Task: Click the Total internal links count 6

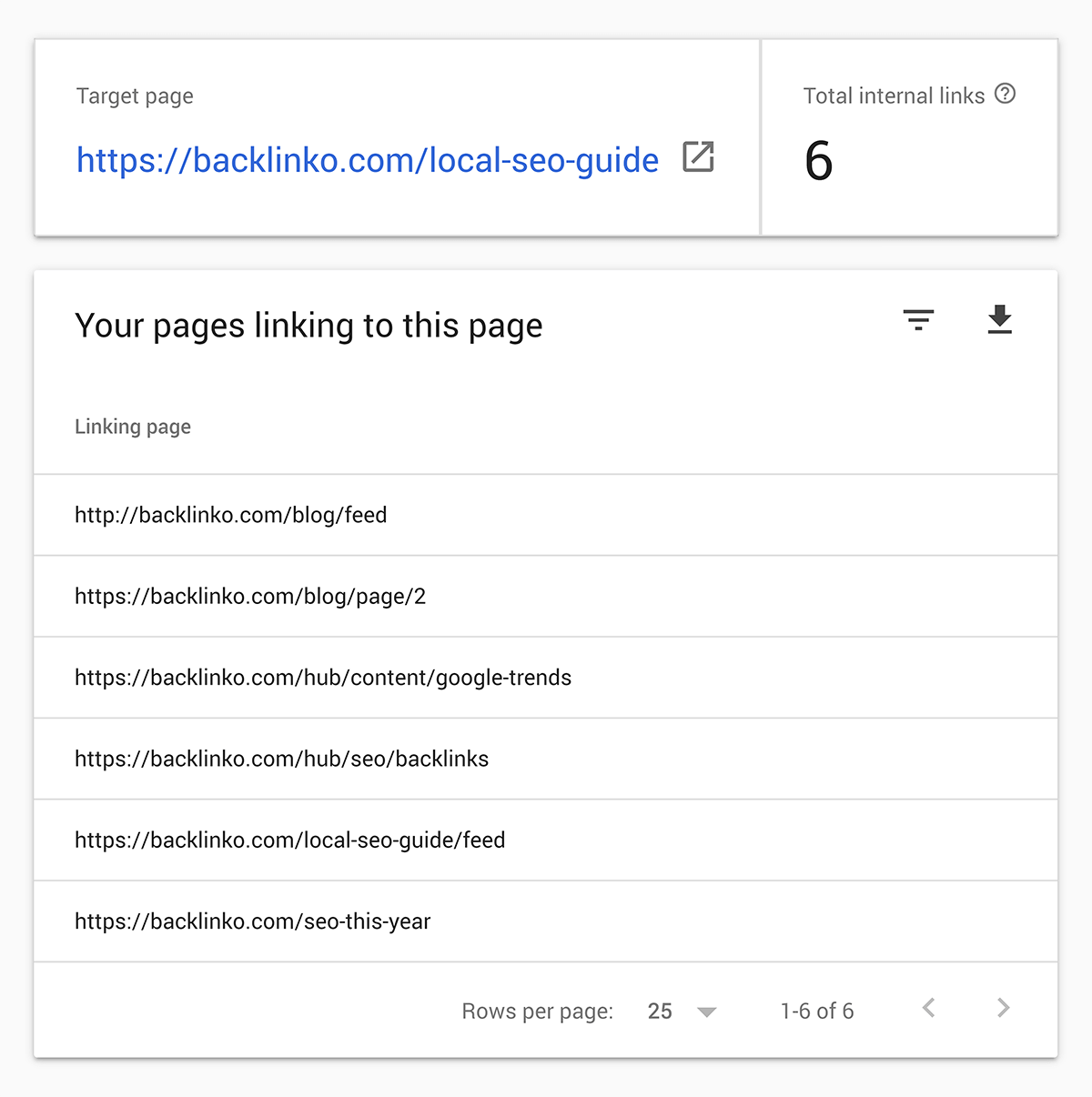Action: [x=818, y=161]
